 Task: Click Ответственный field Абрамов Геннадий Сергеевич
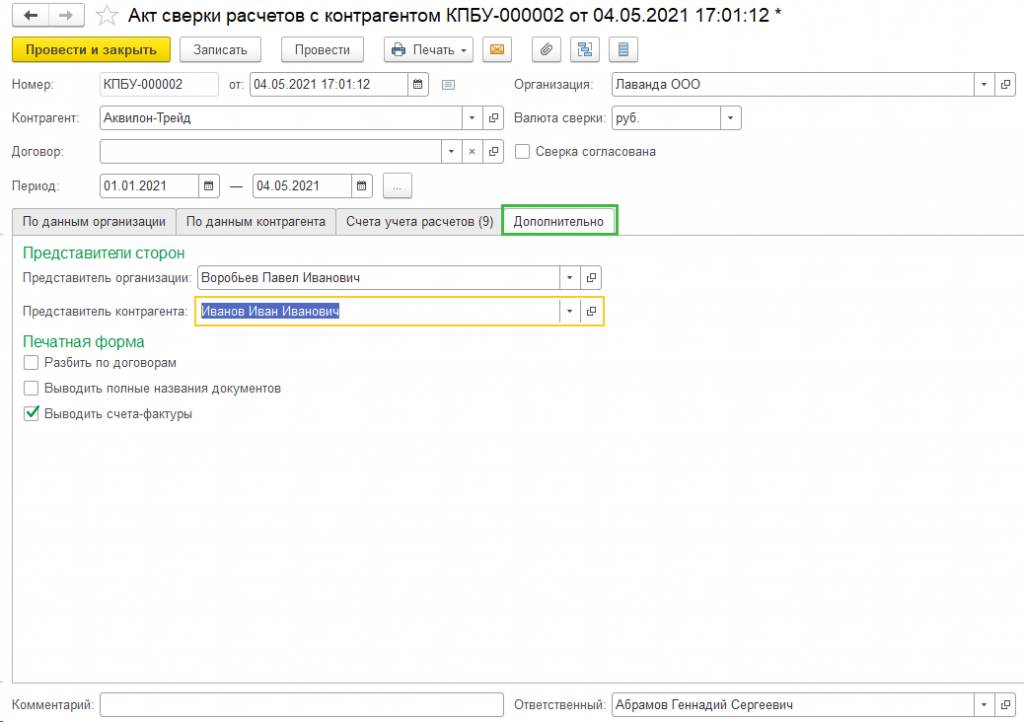(x=793, y=704)
